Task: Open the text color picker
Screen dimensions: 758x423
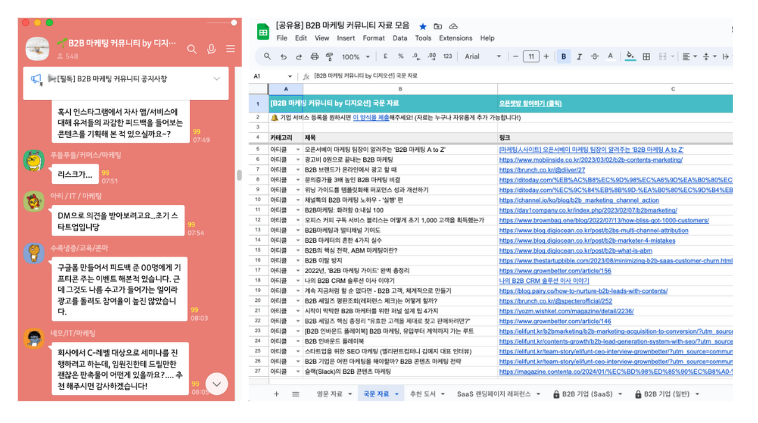Action: click(610, 57)
